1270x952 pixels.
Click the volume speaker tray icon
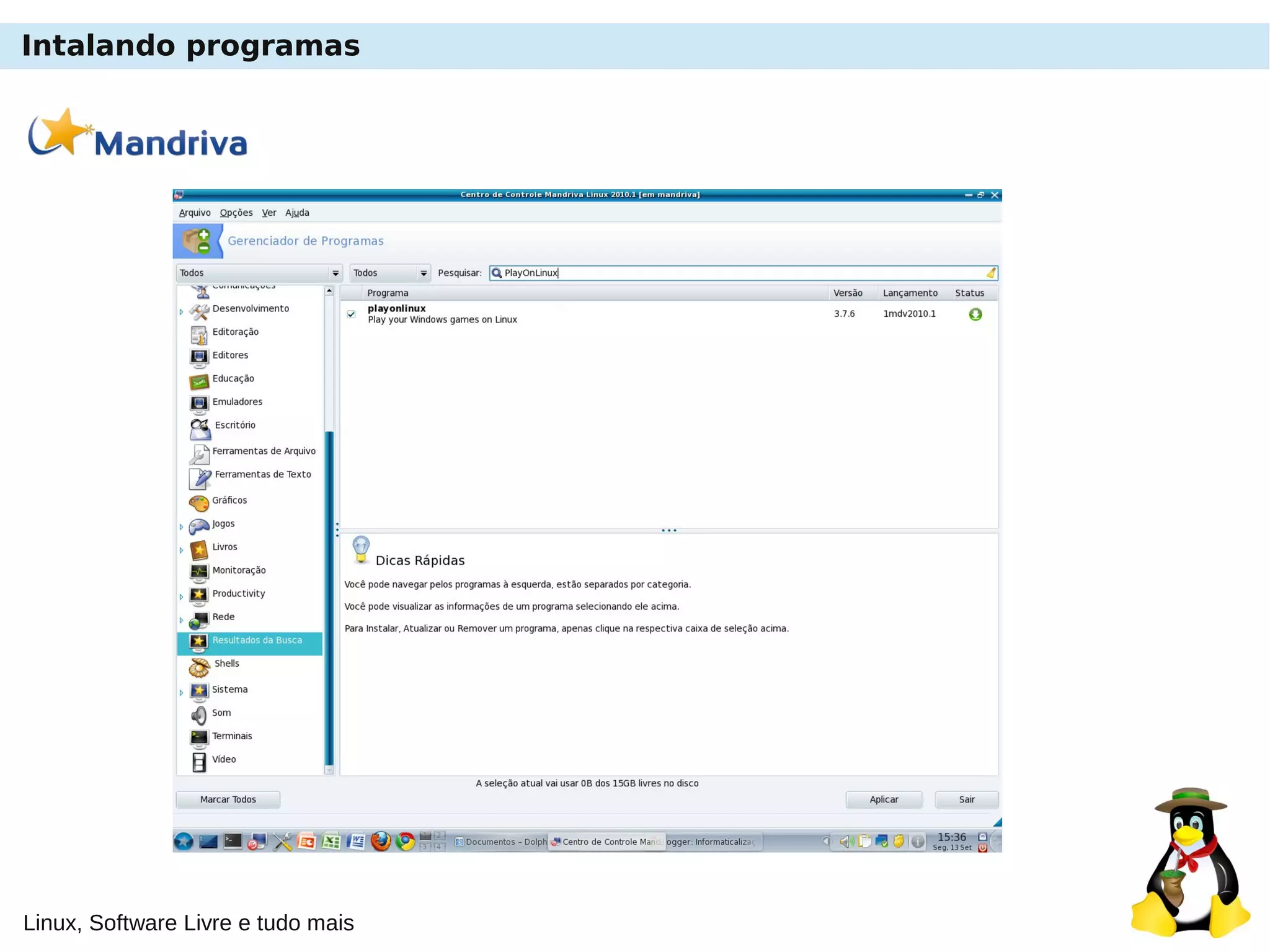pyautogui.click(x=846, y=842)
